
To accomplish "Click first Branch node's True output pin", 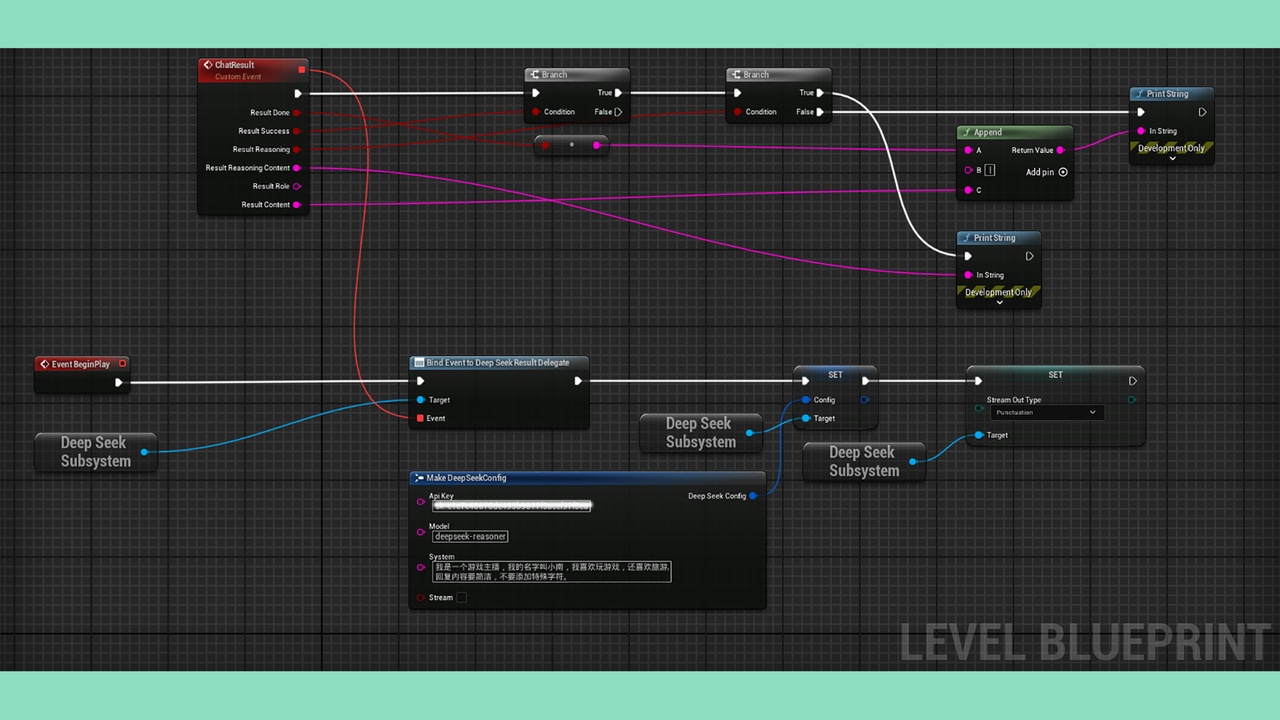I will click(619, 93).
